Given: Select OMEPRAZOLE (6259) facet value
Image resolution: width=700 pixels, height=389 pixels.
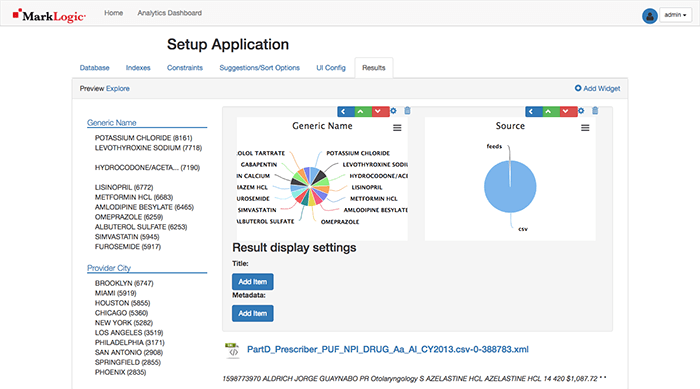Looking at the screenshot, I should 129,217.
